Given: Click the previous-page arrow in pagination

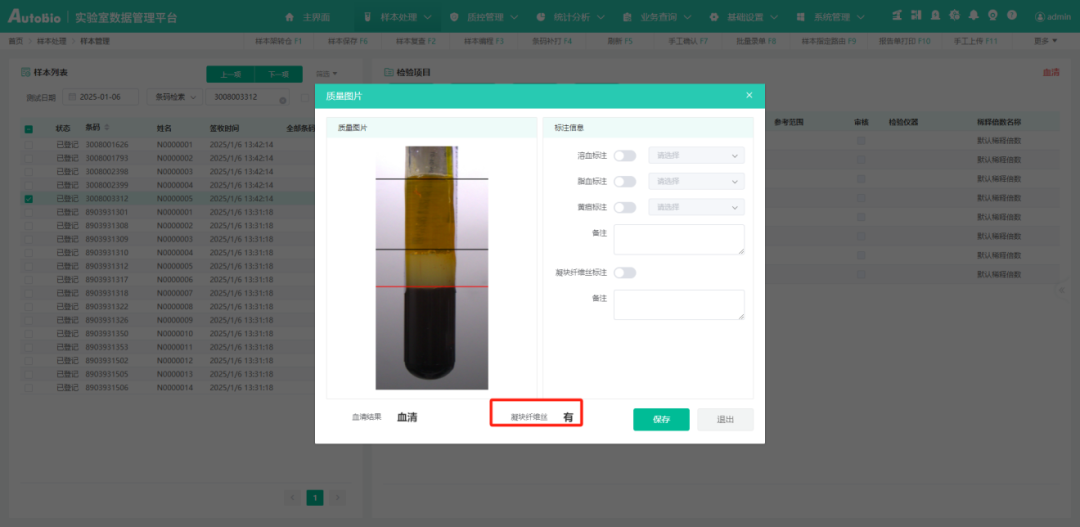Looking at the screenshot, I should [292, 497].
